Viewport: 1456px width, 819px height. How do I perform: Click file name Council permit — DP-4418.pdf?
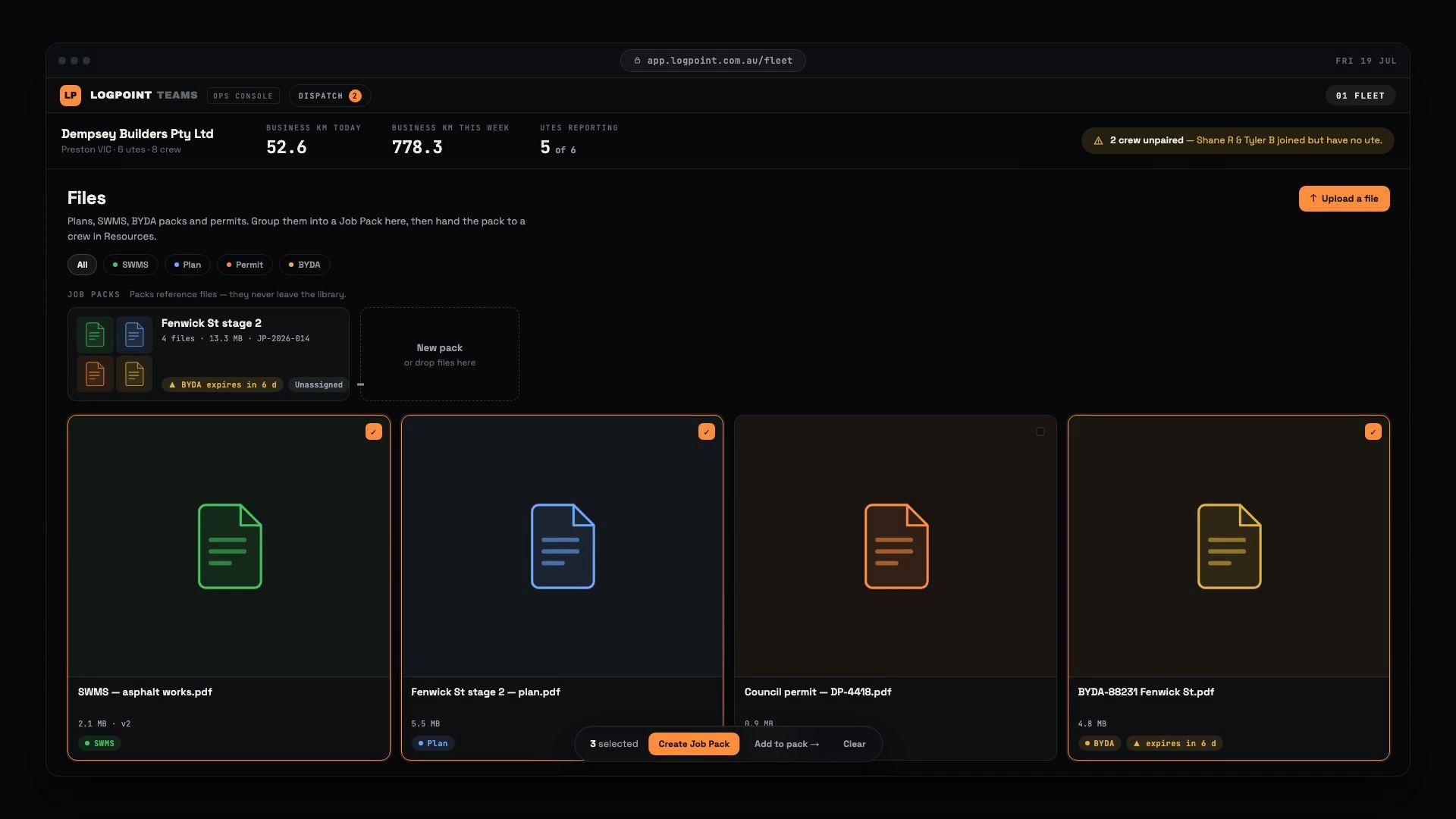817,692
